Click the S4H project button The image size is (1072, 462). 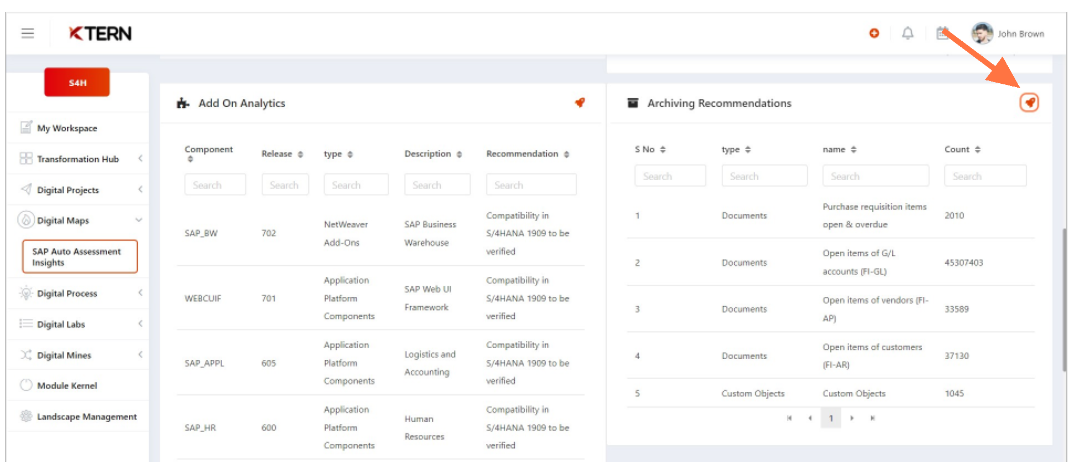[77, 83]
